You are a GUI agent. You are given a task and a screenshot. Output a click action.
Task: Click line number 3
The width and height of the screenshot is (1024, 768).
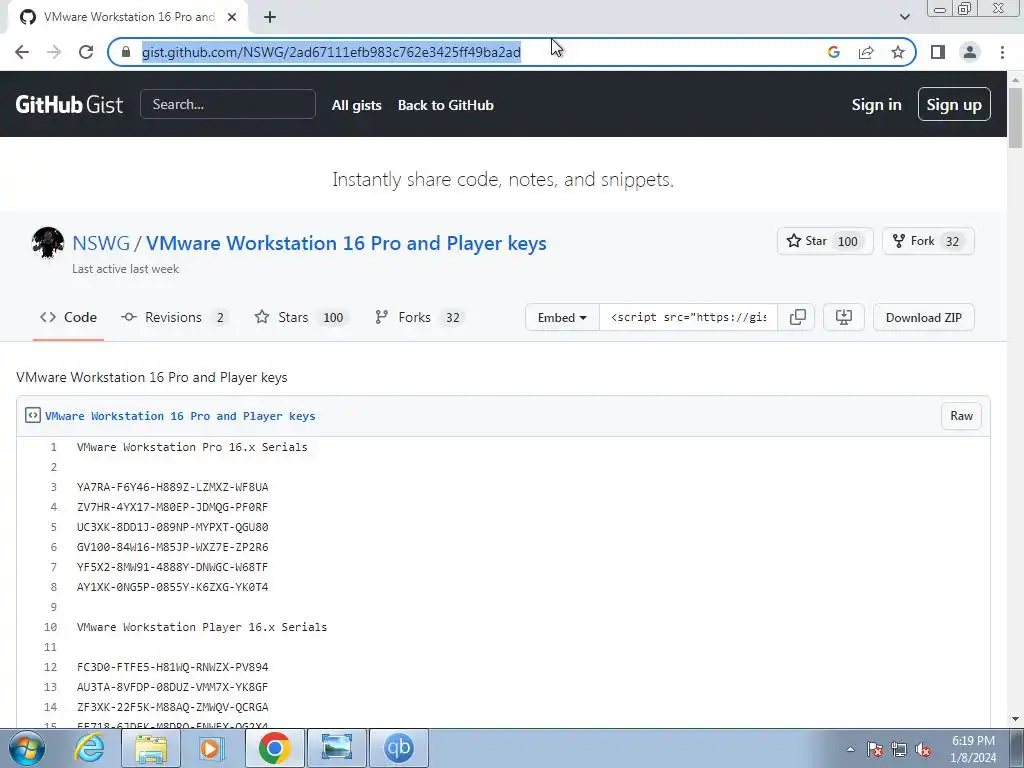pyautogui.click(x=54, y=487)
